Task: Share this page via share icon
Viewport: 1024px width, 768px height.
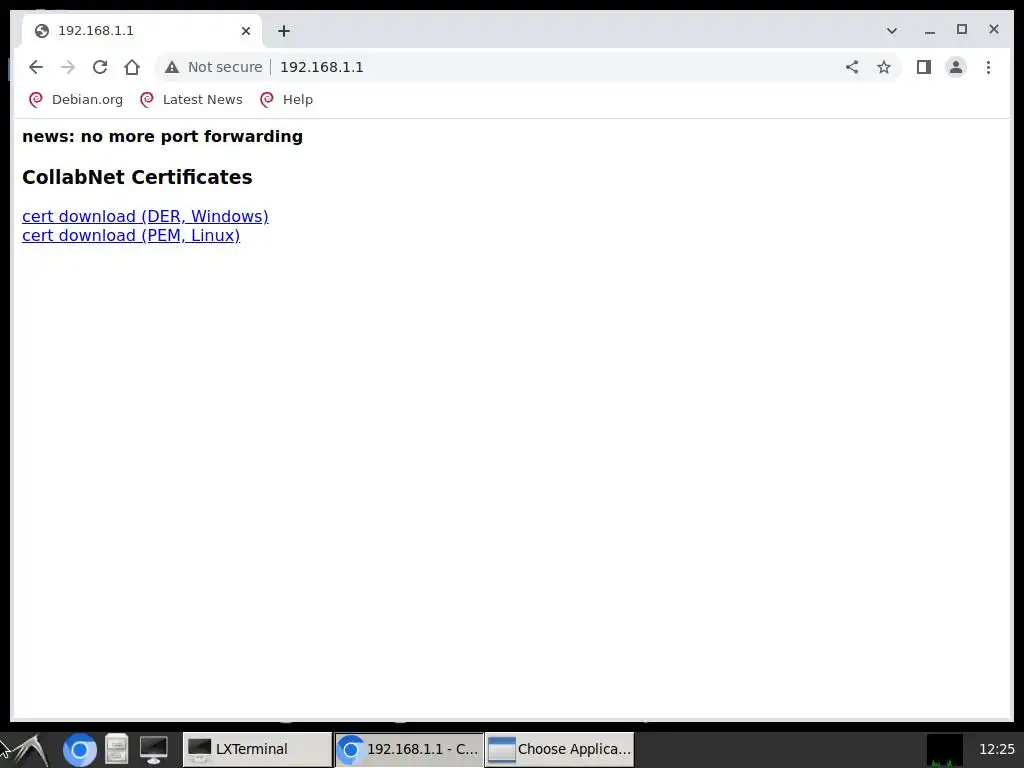Action: (852, 67)
